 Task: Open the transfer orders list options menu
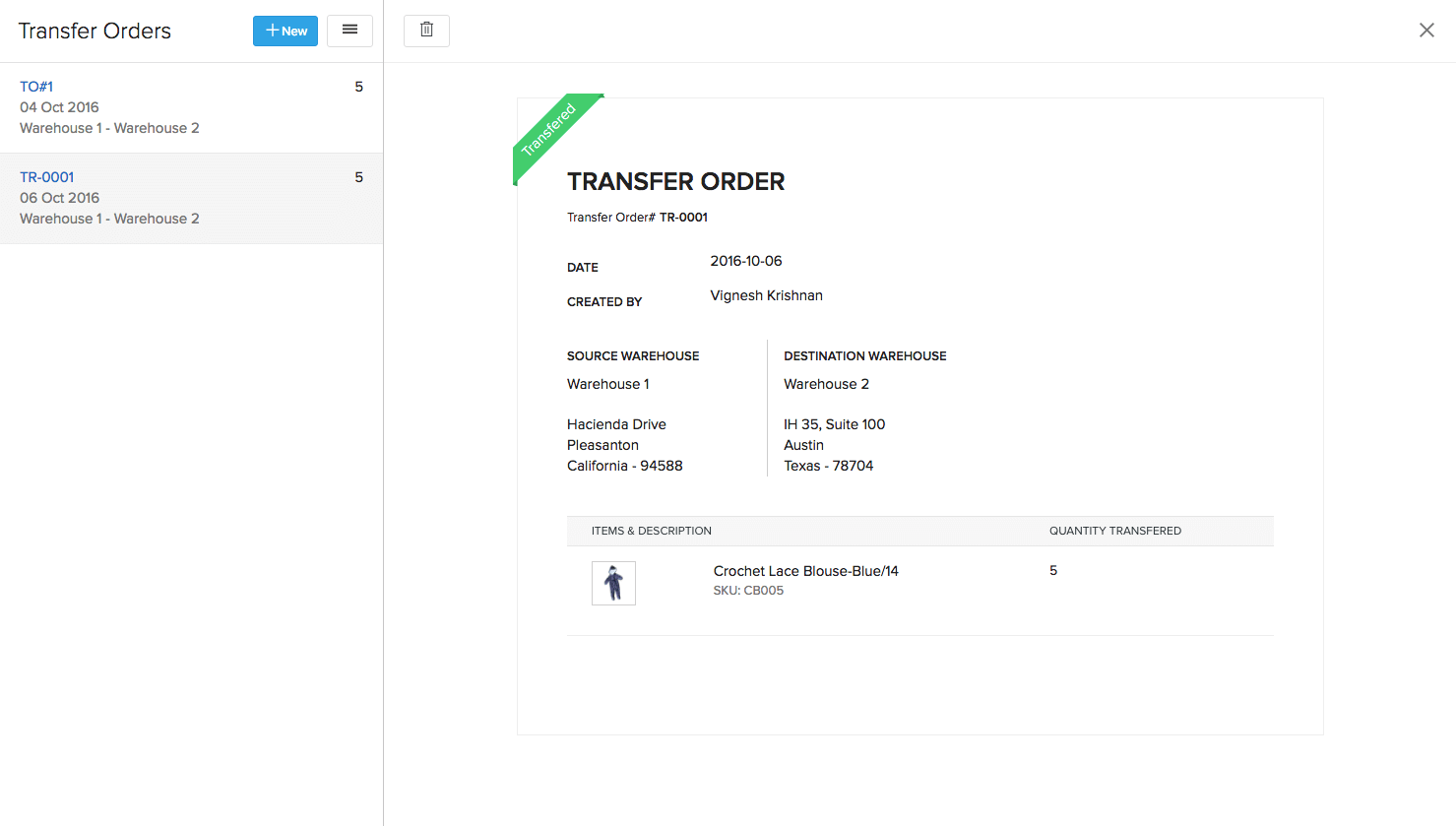coord(349,31)
